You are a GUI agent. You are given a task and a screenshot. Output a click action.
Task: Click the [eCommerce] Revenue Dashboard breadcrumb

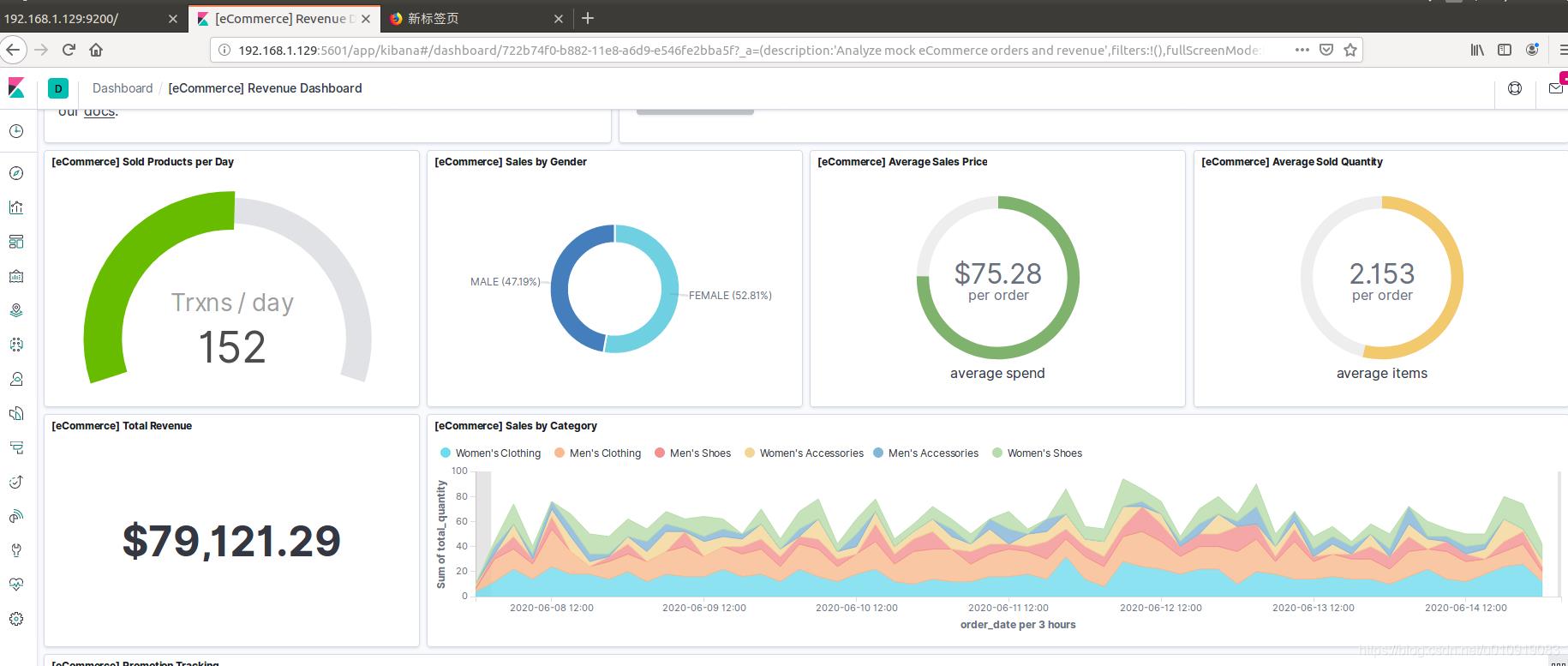coord(265,88)
